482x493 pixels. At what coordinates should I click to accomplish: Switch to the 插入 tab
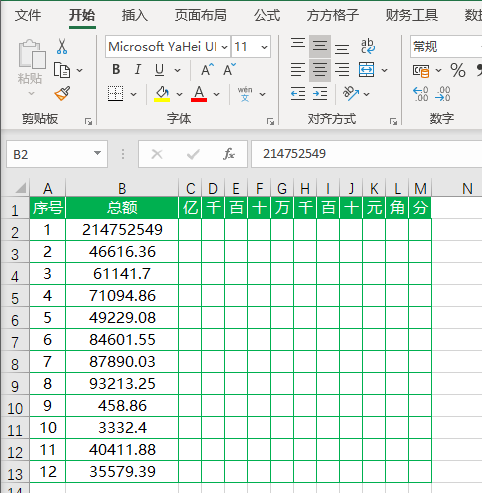[x=134, y=15]
